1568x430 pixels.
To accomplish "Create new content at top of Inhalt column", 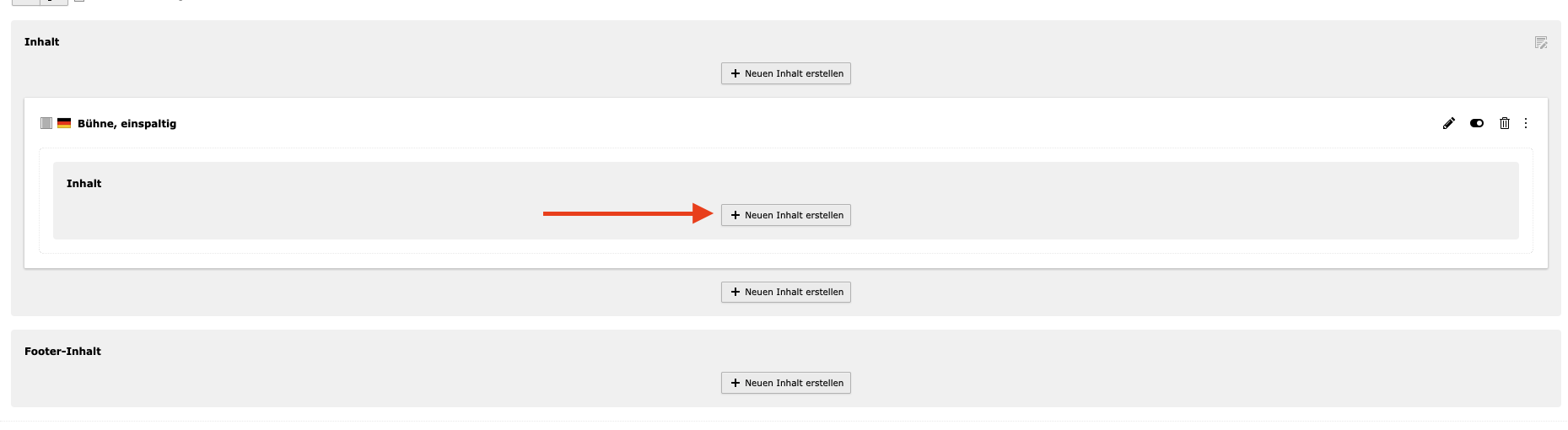I will pyautogui.click(x=786, y=73).
